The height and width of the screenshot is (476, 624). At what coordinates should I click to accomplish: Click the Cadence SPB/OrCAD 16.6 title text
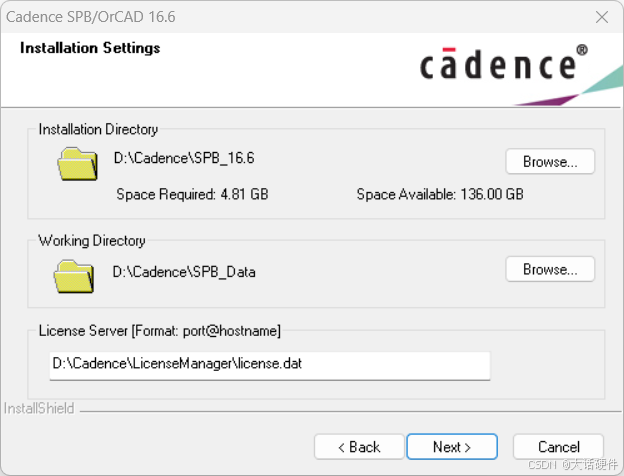[x=90, y=17]
